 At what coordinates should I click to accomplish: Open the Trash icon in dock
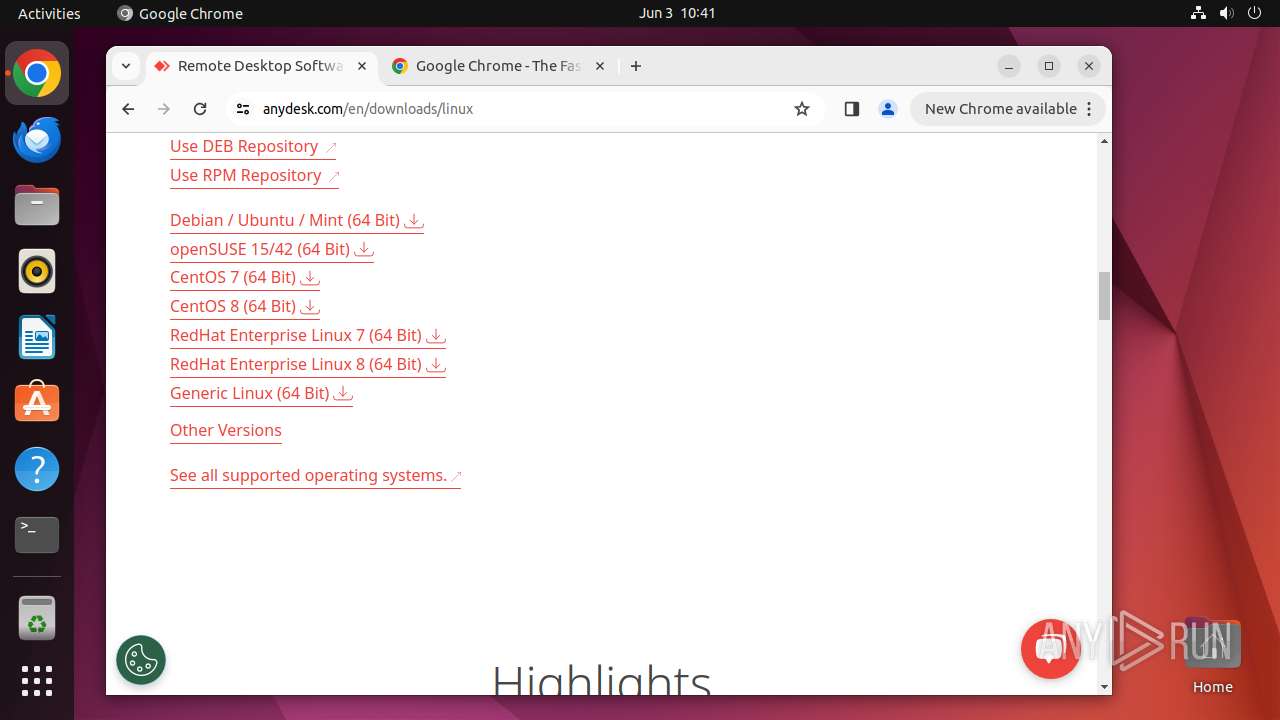(37, 618)
